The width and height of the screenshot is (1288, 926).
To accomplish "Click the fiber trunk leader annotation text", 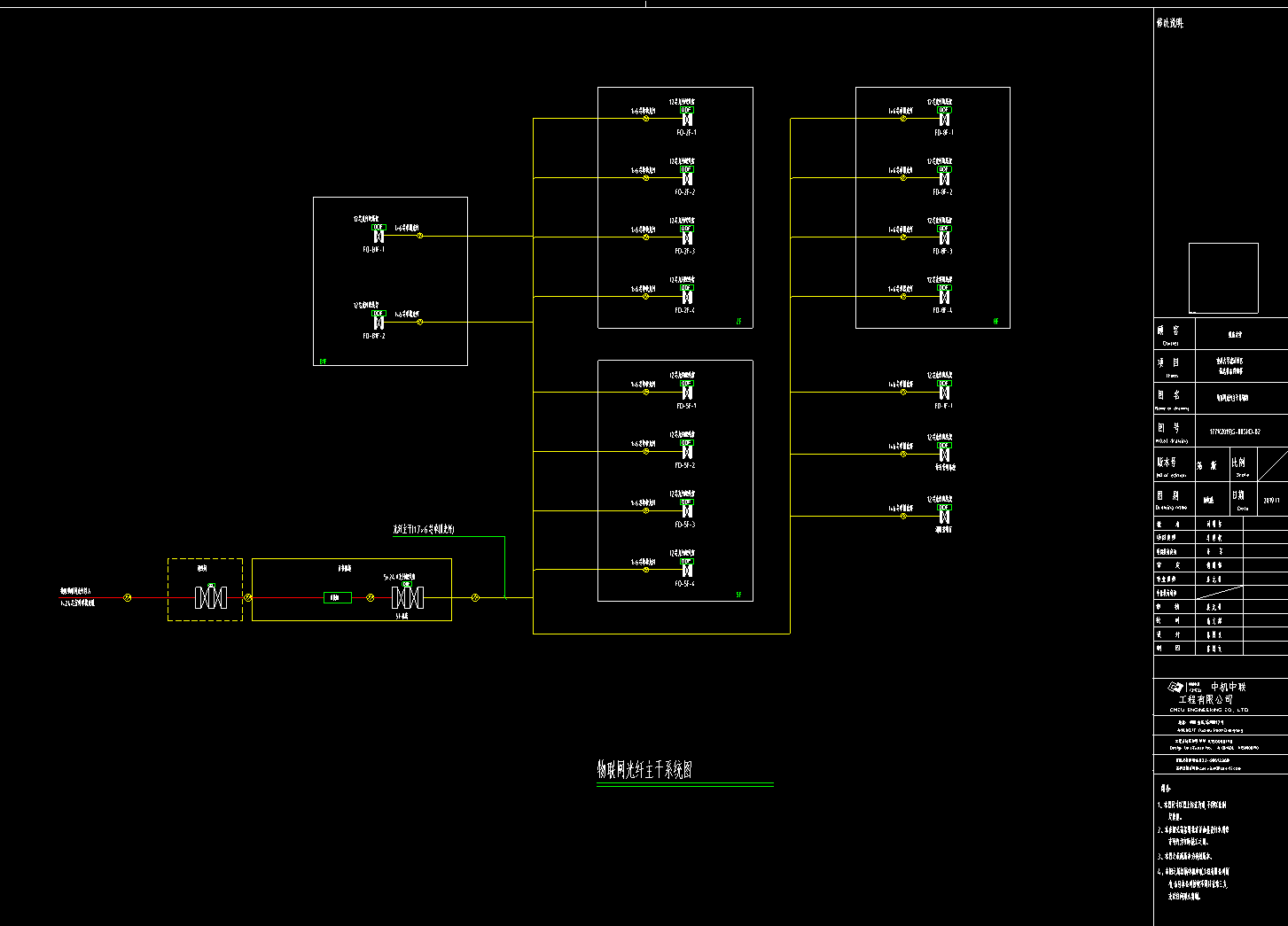I will click(424, 530).
